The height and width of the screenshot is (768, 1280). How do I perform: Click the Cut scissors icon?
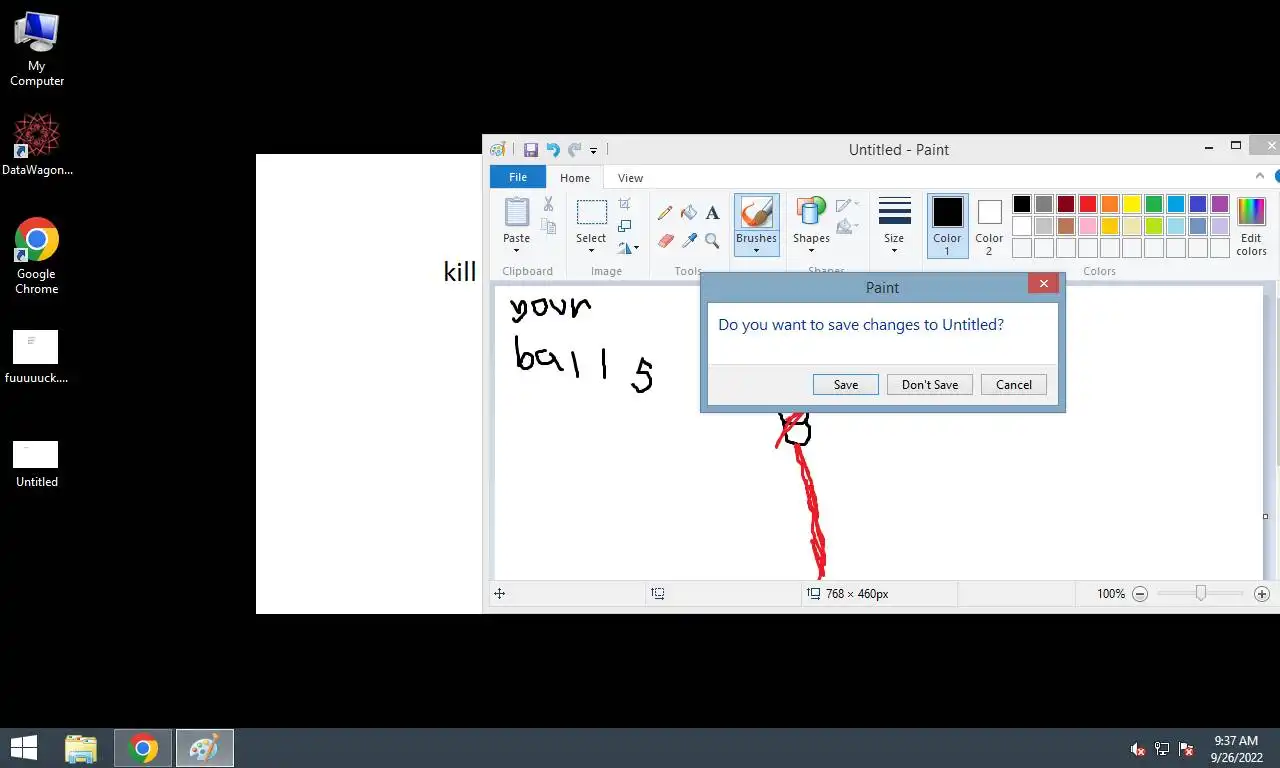[548, 204]
